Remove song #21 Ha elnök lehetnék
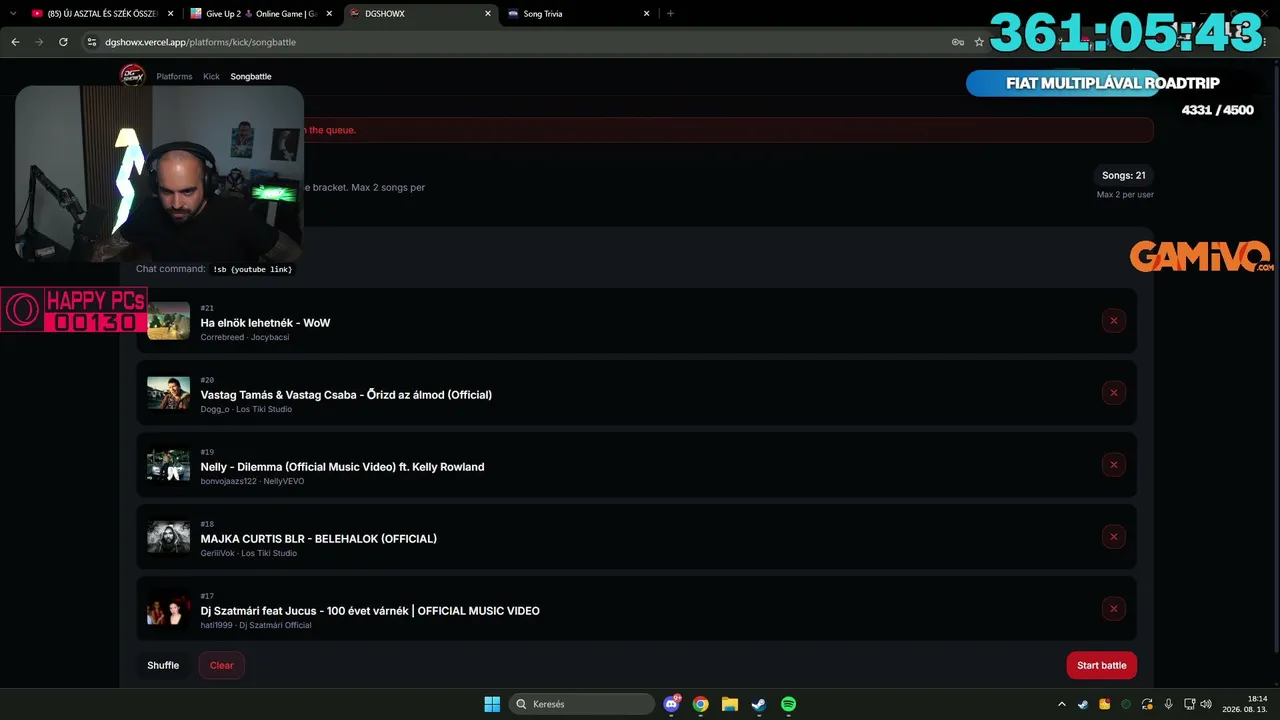This screenshot has width=1280, height=720. point(1113,321)
